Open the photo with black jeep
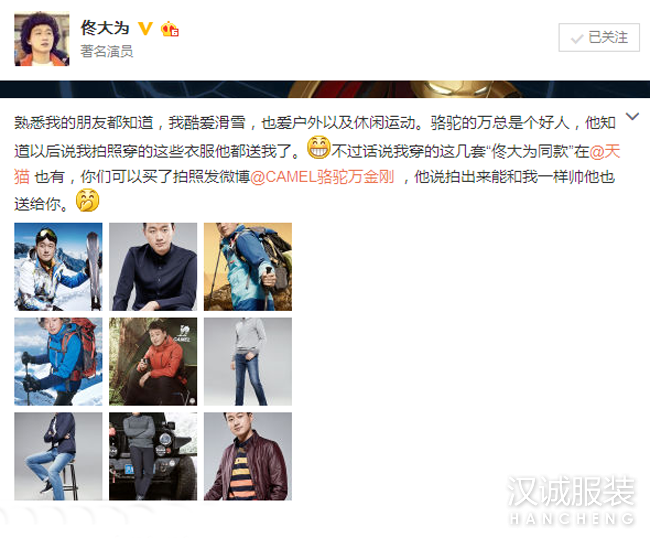Image resolution: width=650 pixels, height=538 pixels. click(x=153, y=456)
